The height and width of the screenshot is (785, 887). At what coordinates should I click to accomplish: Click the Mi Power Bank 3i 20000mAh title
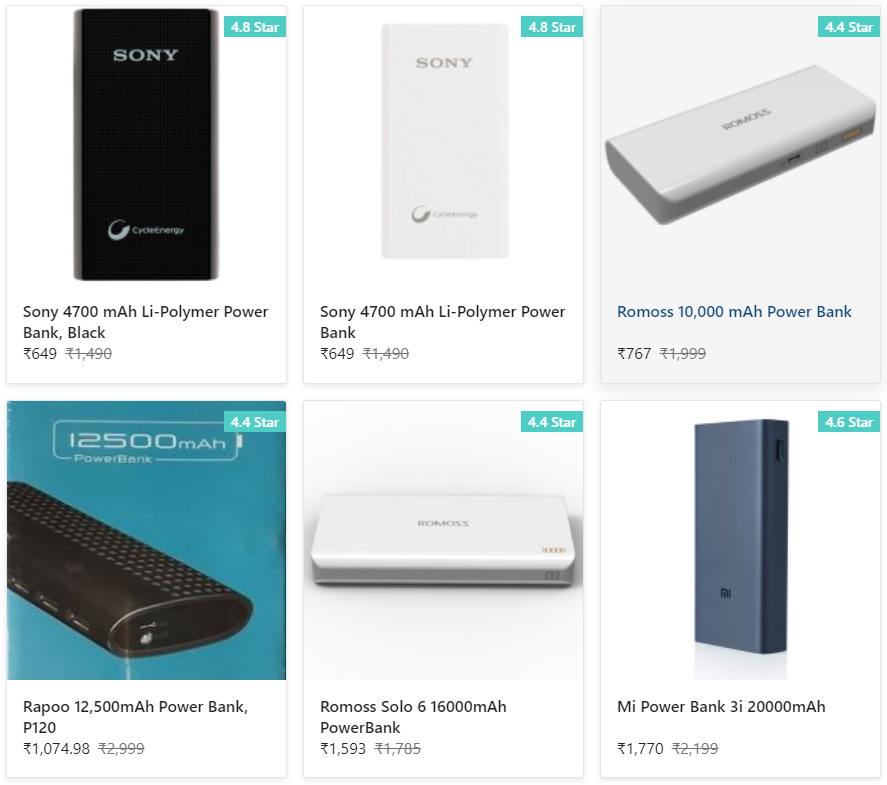tap(721, 707)
